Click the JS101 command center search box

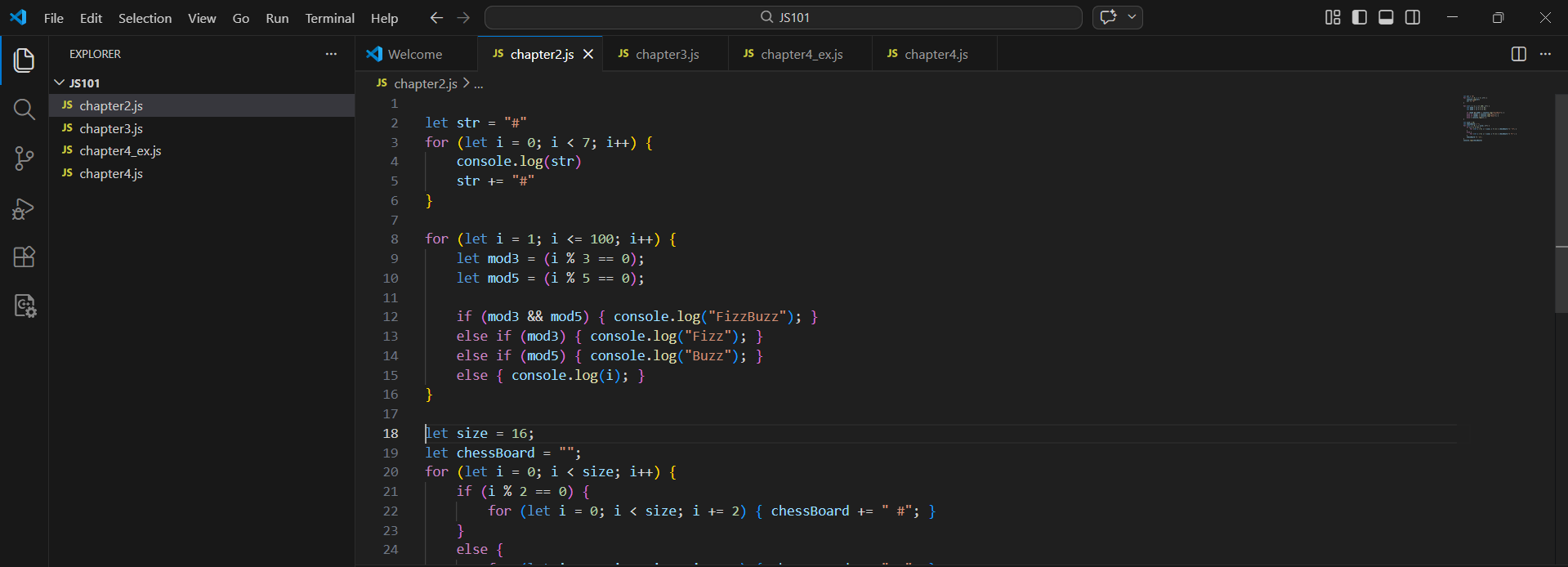pos(784,17)
